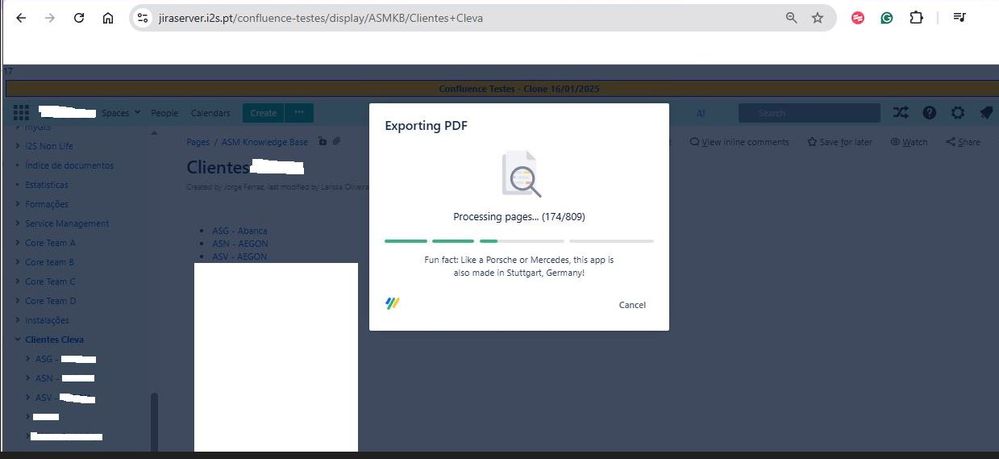Bookmark this page with the star
Viewport: 999px width, 459px height.
coord(817,18)
